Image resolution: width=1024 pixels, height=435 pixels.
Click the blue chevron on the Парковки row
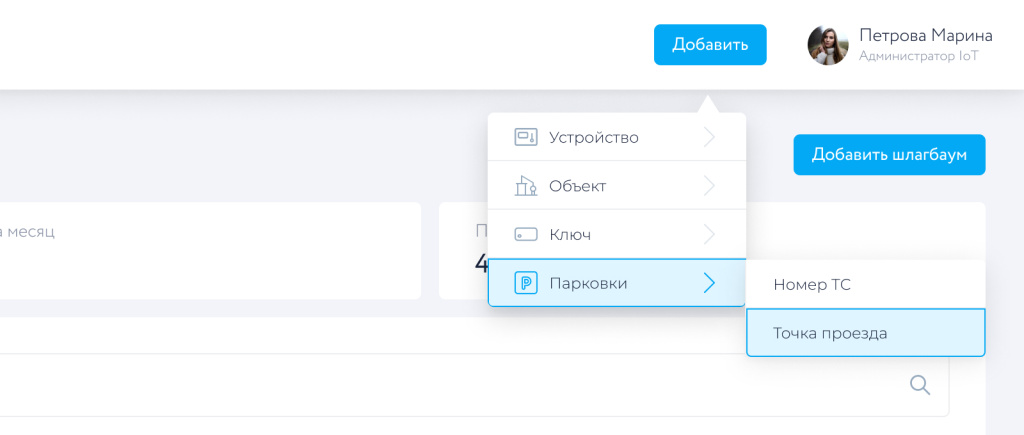click(x=709, y=283)
